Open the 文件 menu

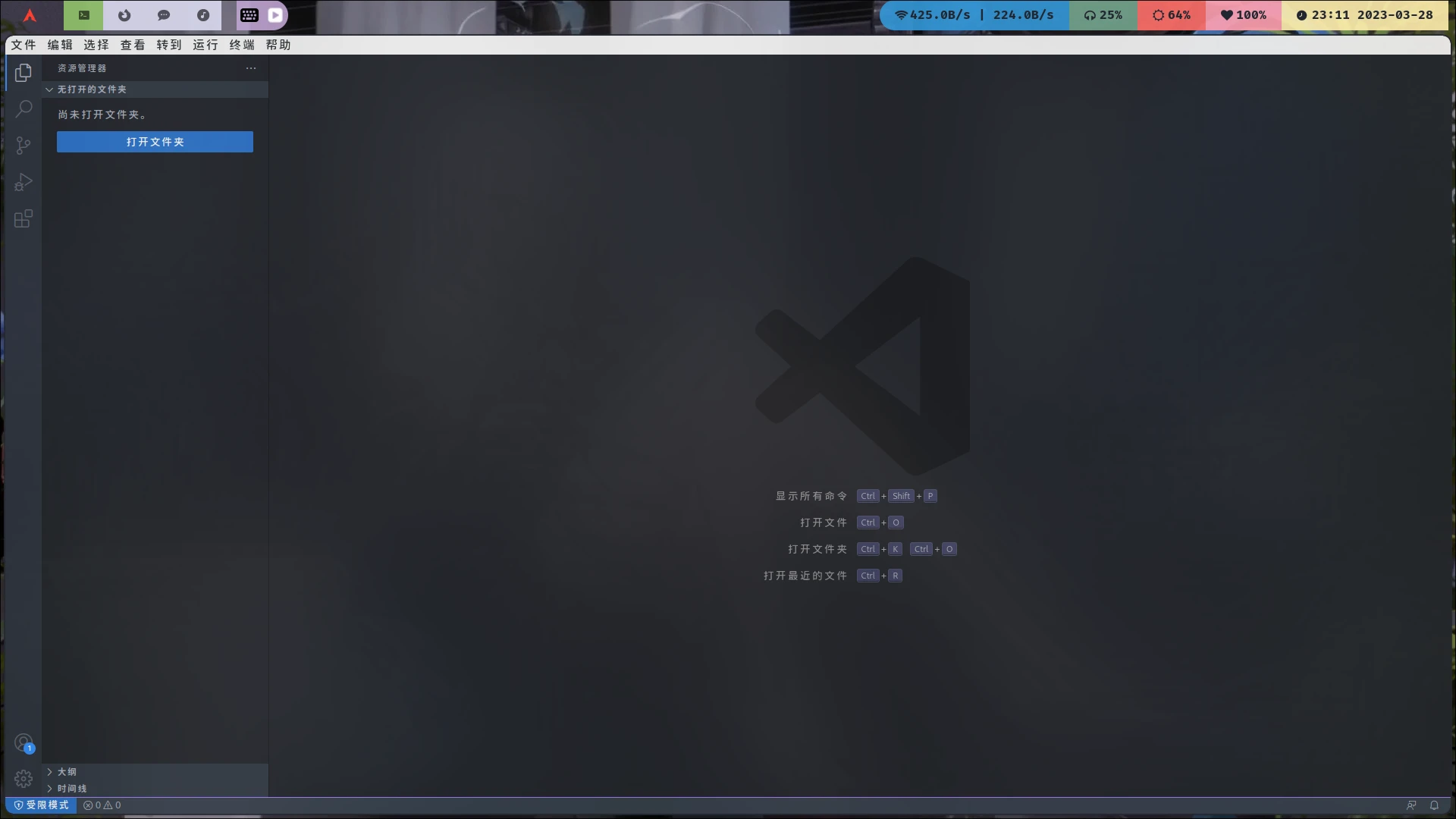[24, 45]
